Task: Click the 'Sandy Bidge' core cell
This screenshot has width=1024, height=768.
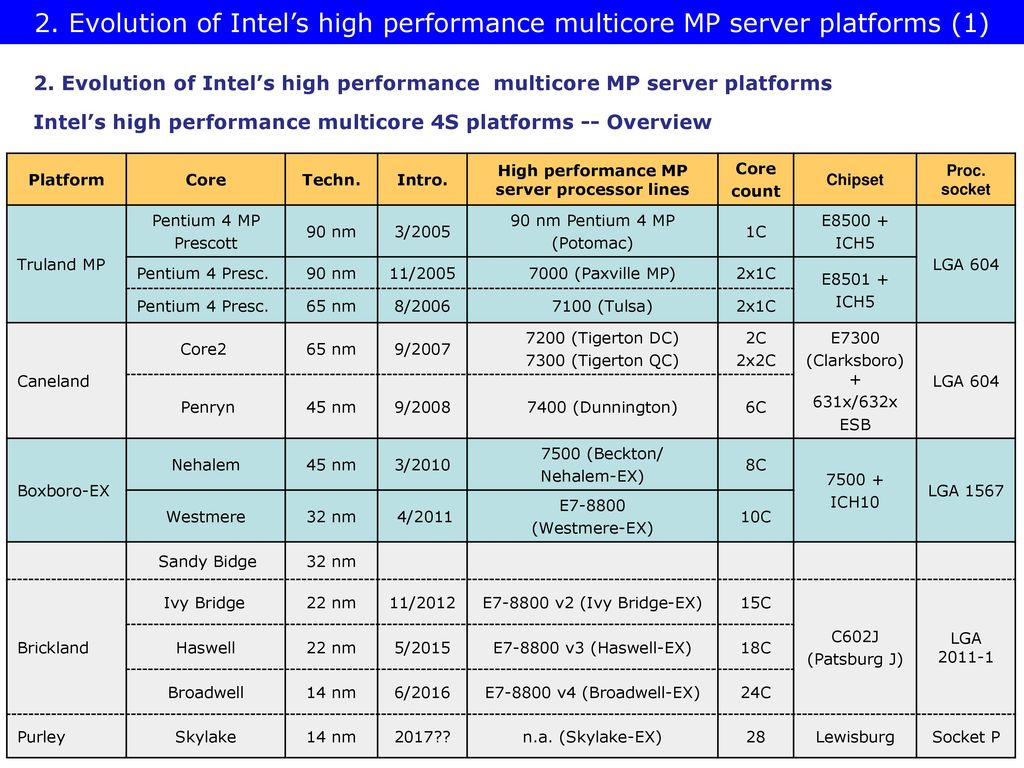Action: pos(206,561)
